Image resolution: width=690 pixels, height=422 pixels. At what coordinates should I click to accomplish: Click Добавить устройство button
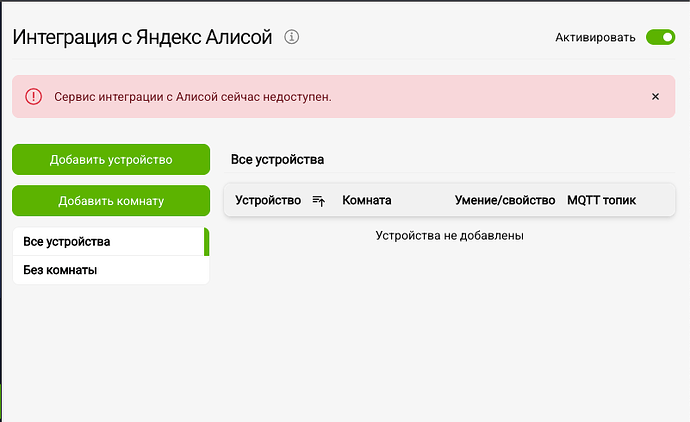point(111,159)
